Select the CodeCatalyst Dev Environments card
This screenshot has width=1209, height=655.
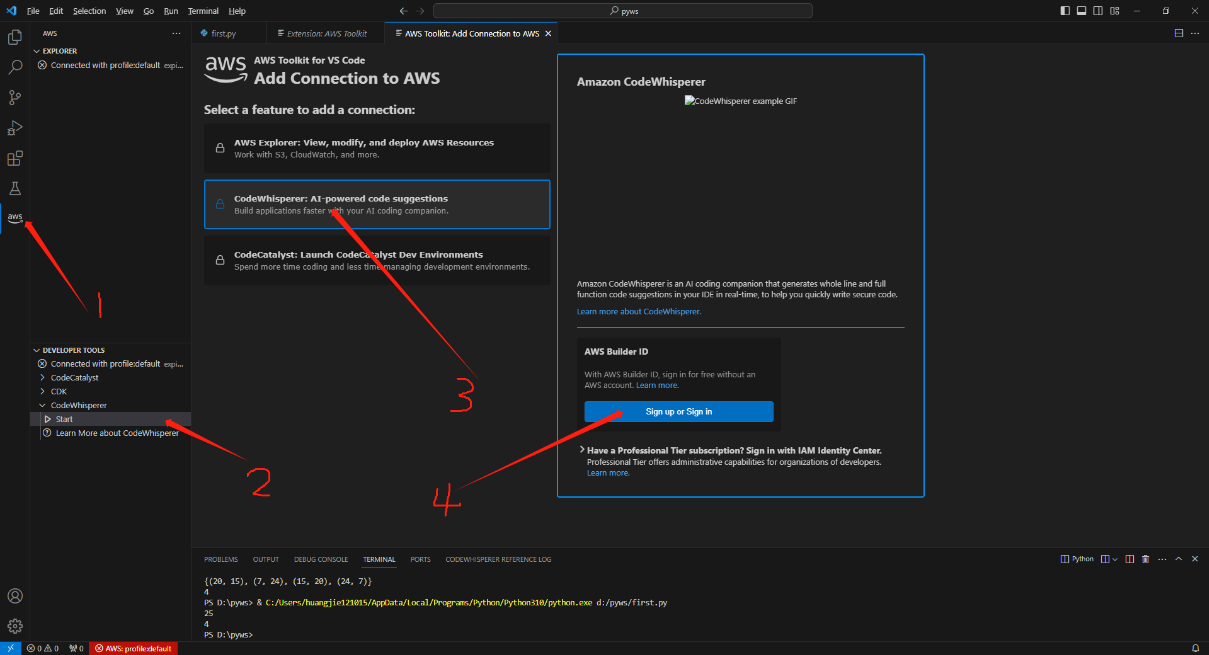377,260
